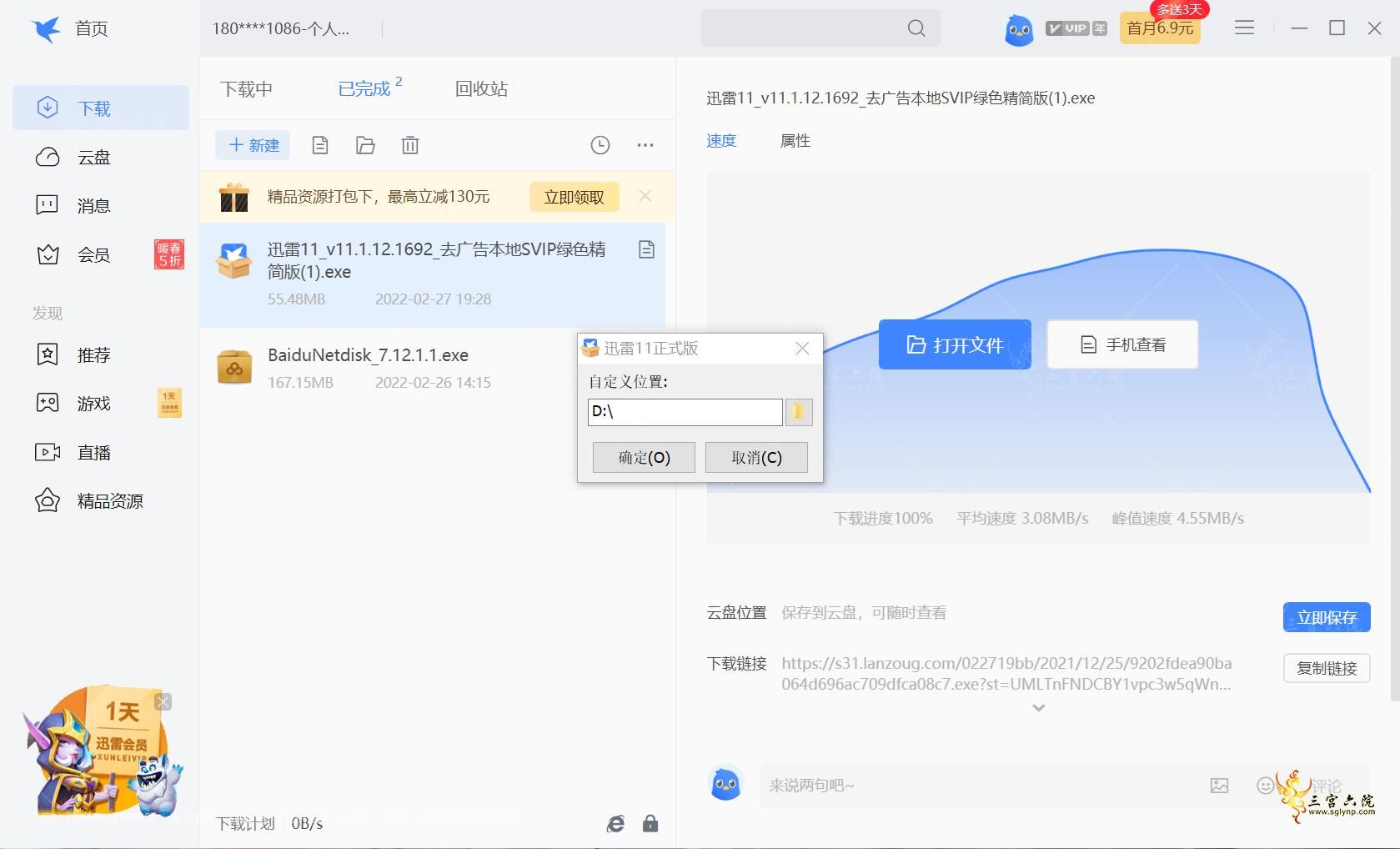Click the yellow browse folder button in dialog
The width and height of the screenshot is (1400, 849).
799,412
